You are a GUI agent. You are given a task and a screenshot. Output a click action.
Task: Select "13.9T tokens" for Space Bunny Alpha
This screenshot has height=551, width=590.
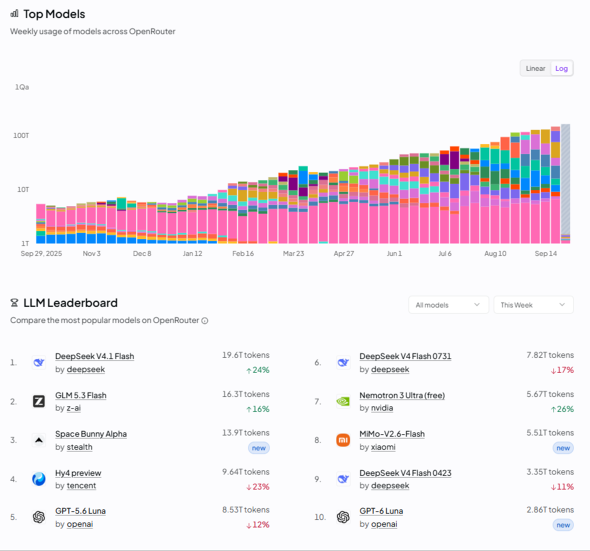(x=246, y=433)
